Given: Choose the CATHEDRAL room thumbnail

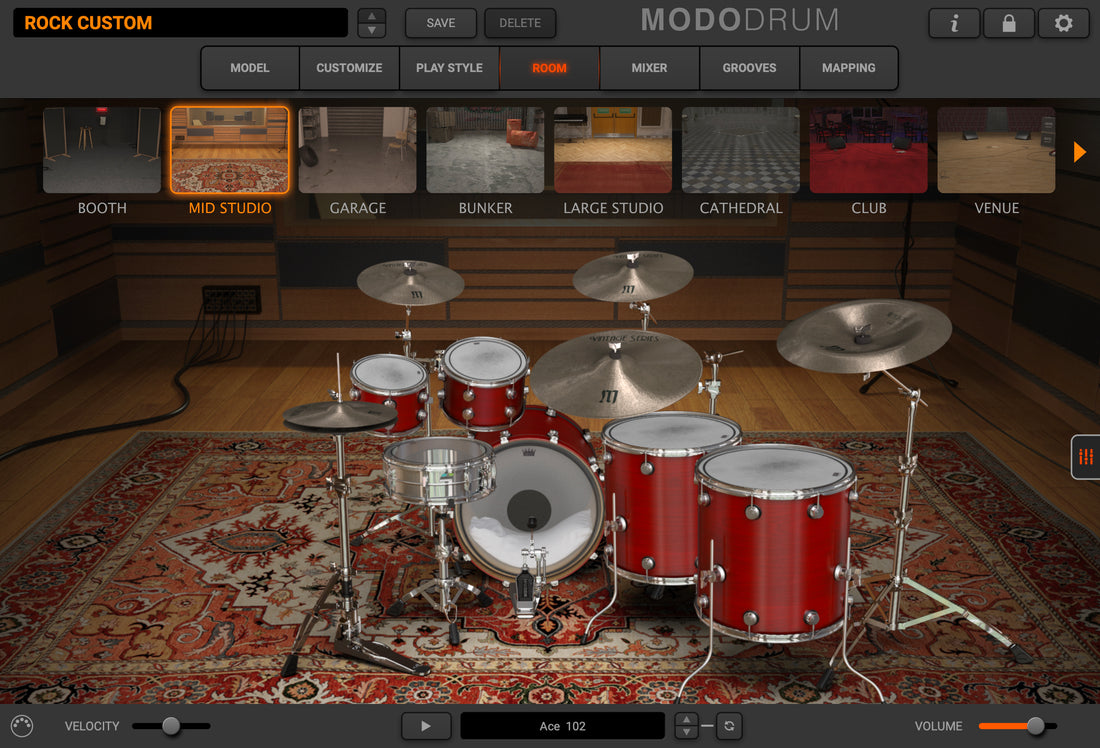Looking at the screenshot, I should (x=740, y=150).
